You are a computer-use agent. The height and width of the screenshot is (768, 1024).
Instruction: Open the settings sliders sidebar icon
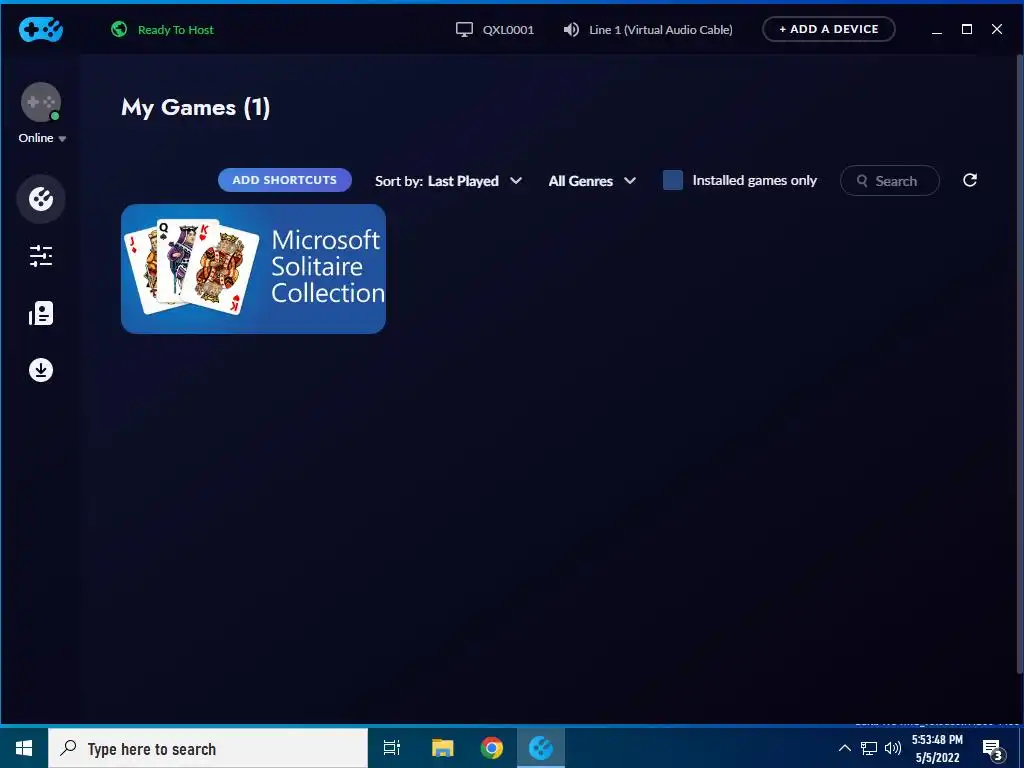pos(41,256)
